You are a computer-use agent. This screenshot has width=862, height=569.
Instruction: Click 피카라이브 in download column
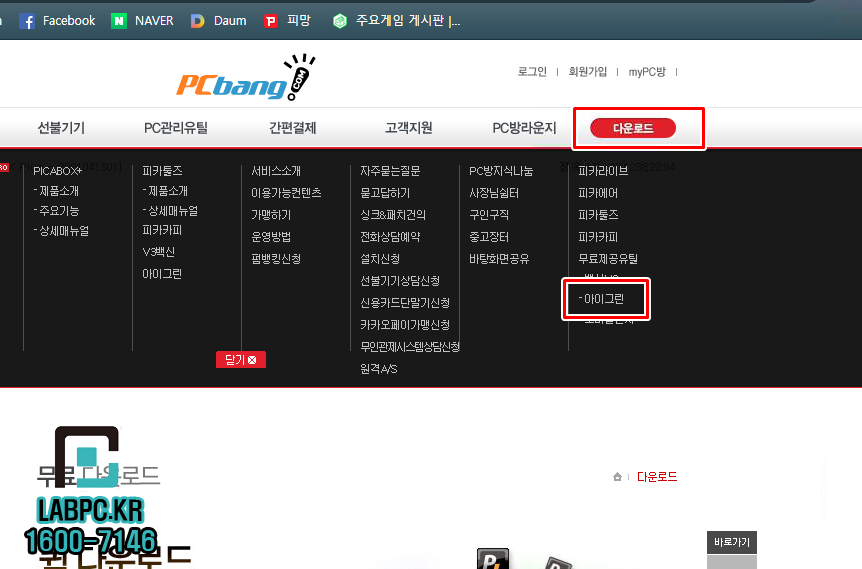603,171
